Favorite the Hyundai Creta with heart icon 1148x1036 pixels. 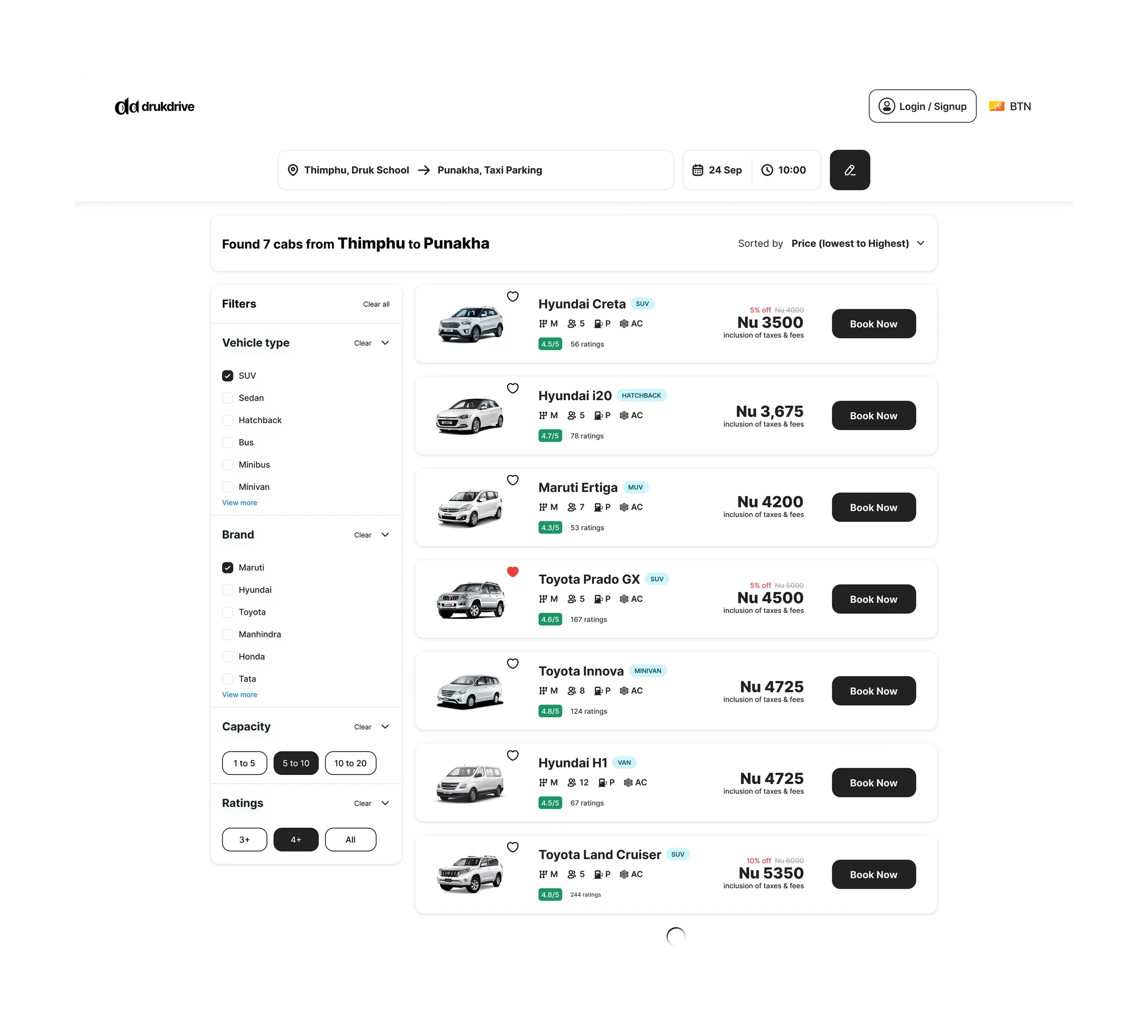(513, 296)
